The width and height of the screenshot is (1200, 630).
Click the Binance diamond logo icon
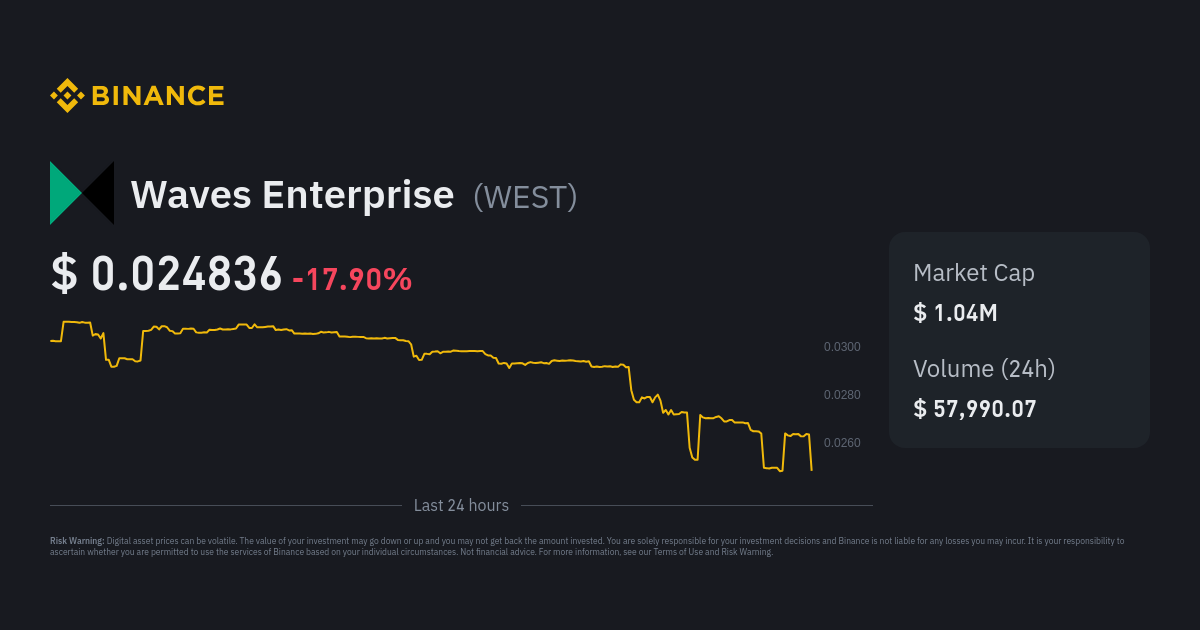67,96
